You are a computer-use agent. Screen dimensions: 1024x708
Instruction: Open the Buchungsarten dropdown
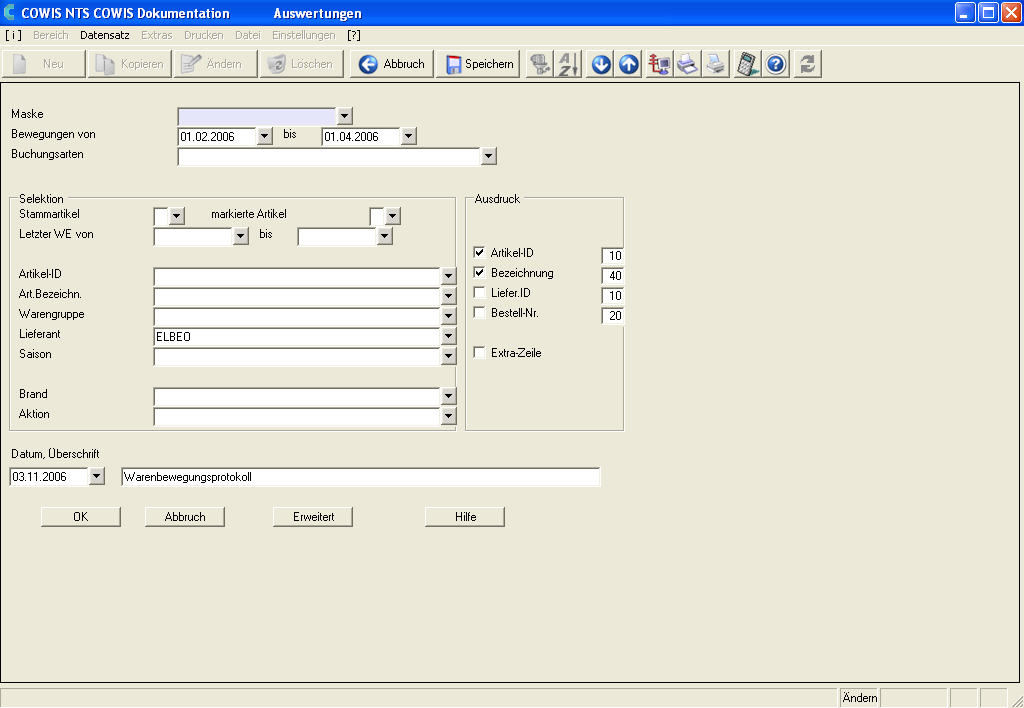point(489,156)
